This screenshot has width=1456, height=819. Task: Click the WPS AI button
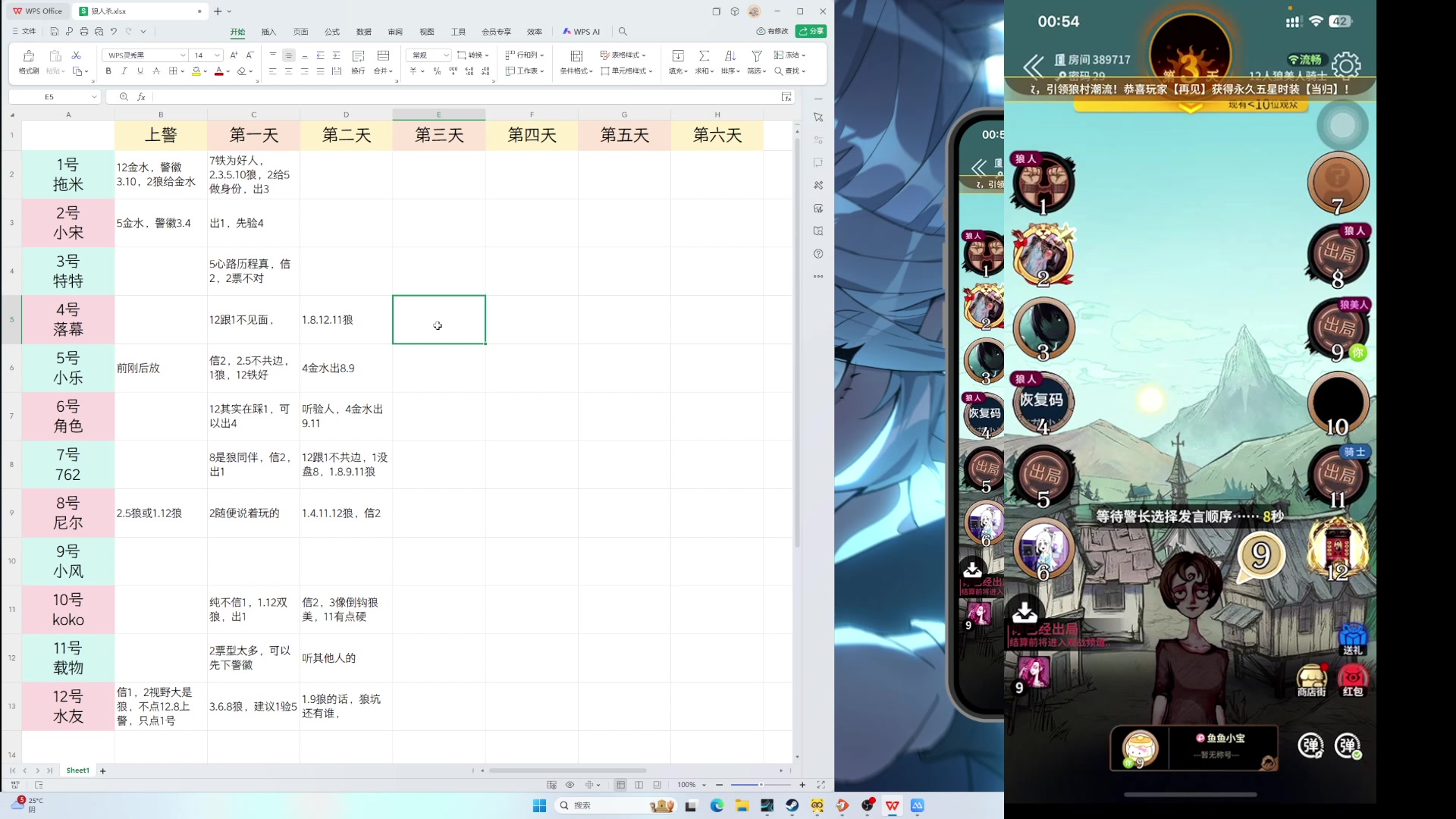pos(582,32)
